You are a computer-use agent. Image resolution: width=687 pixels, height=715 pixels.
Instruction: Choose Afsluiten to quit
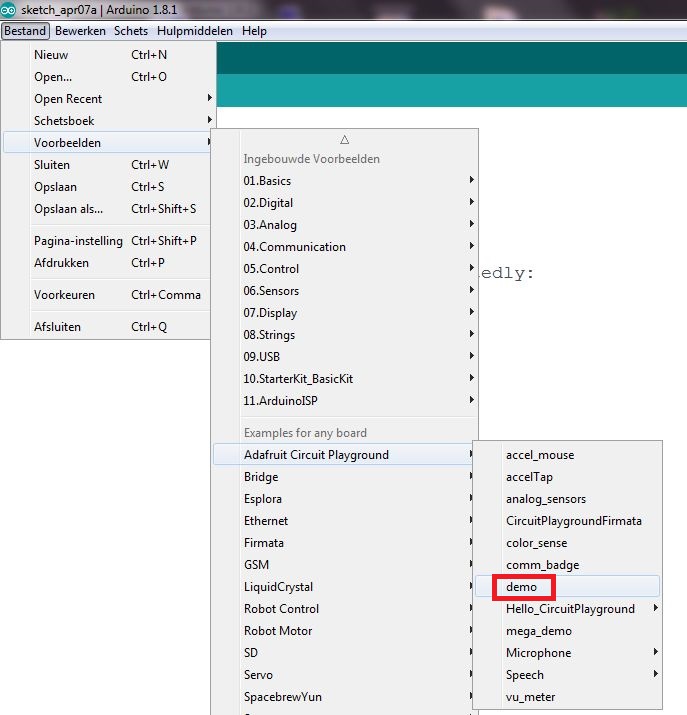[x=108, y=326]
